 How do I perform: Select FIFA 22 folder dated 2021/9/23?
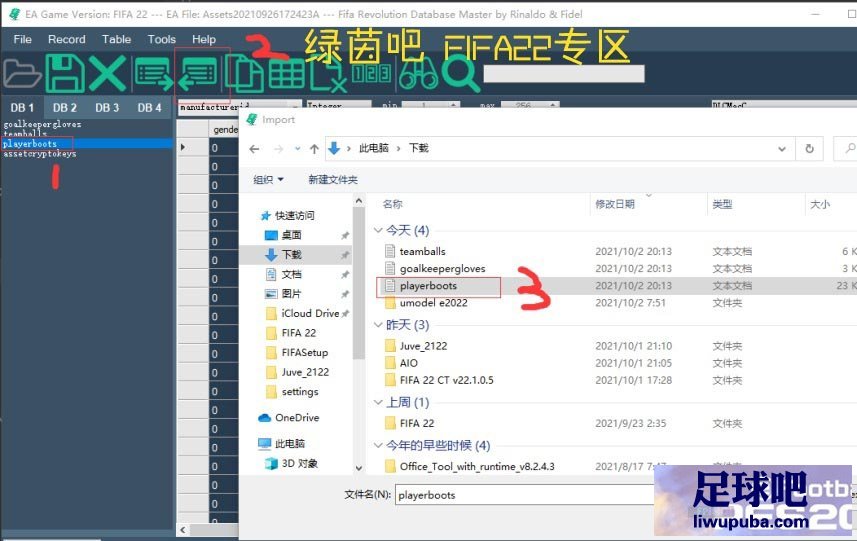pos(417,423)
